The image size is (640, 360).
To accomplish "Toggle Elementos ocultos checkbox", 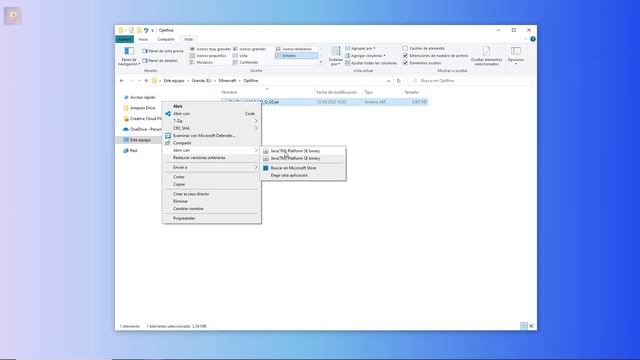I will 405,63.
